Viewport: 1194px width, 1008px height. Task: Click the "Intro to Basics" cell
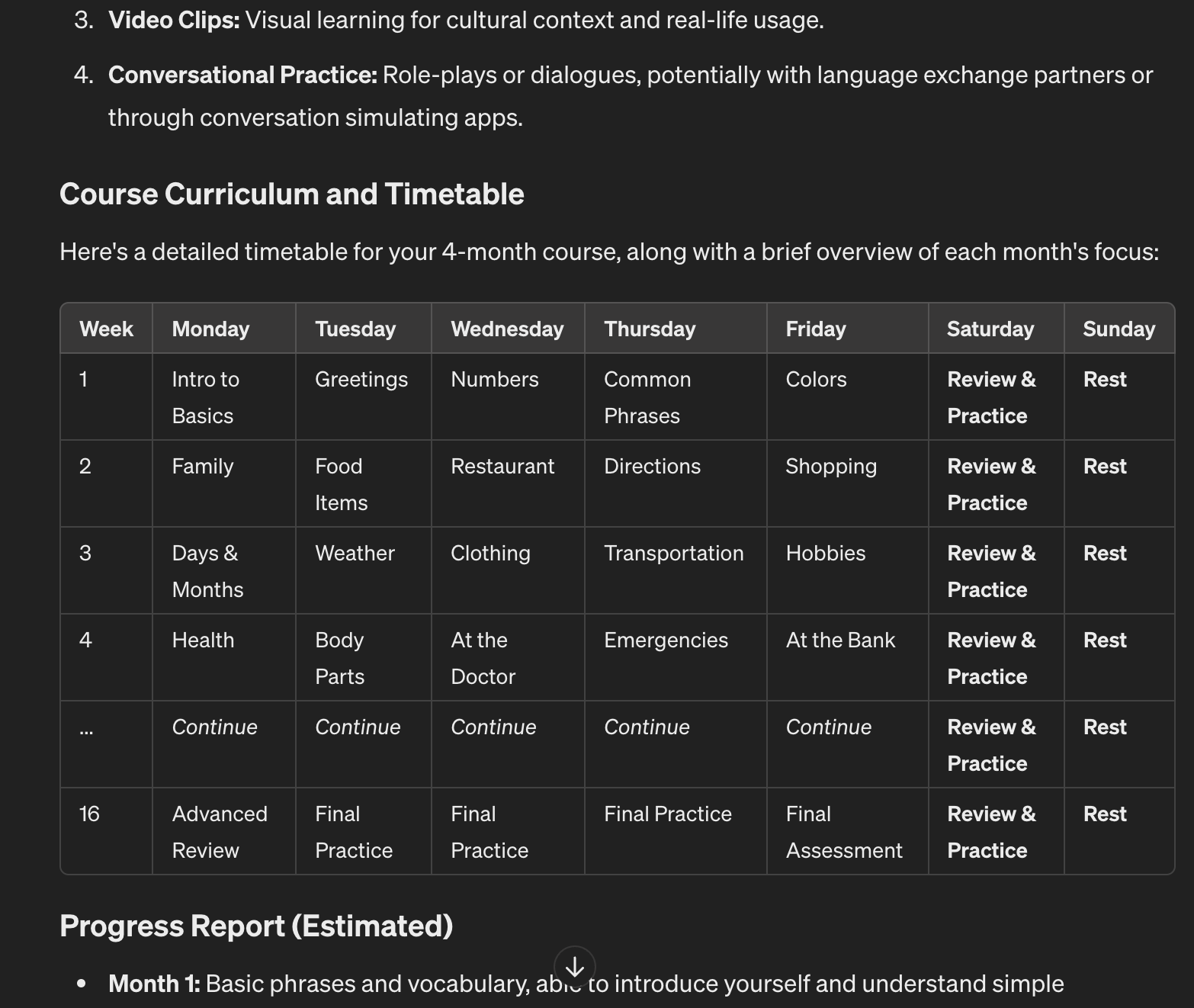(x=206, y=396)
